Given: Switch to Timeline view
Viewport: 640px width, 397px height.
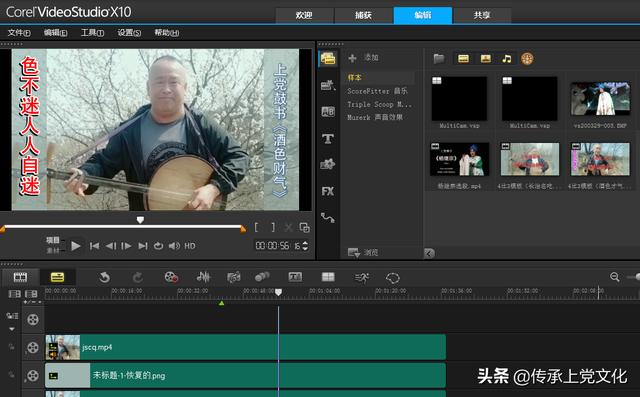Looking at the screenshot, I should 57,277.
